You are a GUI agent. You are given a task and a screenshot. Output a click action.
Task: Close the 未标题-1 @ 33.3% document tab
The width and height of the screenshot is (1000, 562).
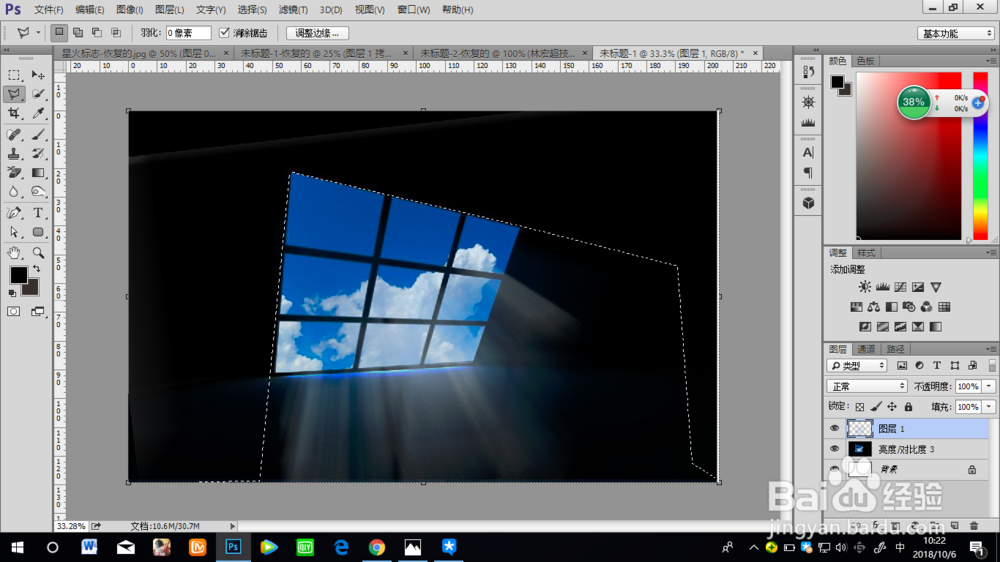point(755,54)
